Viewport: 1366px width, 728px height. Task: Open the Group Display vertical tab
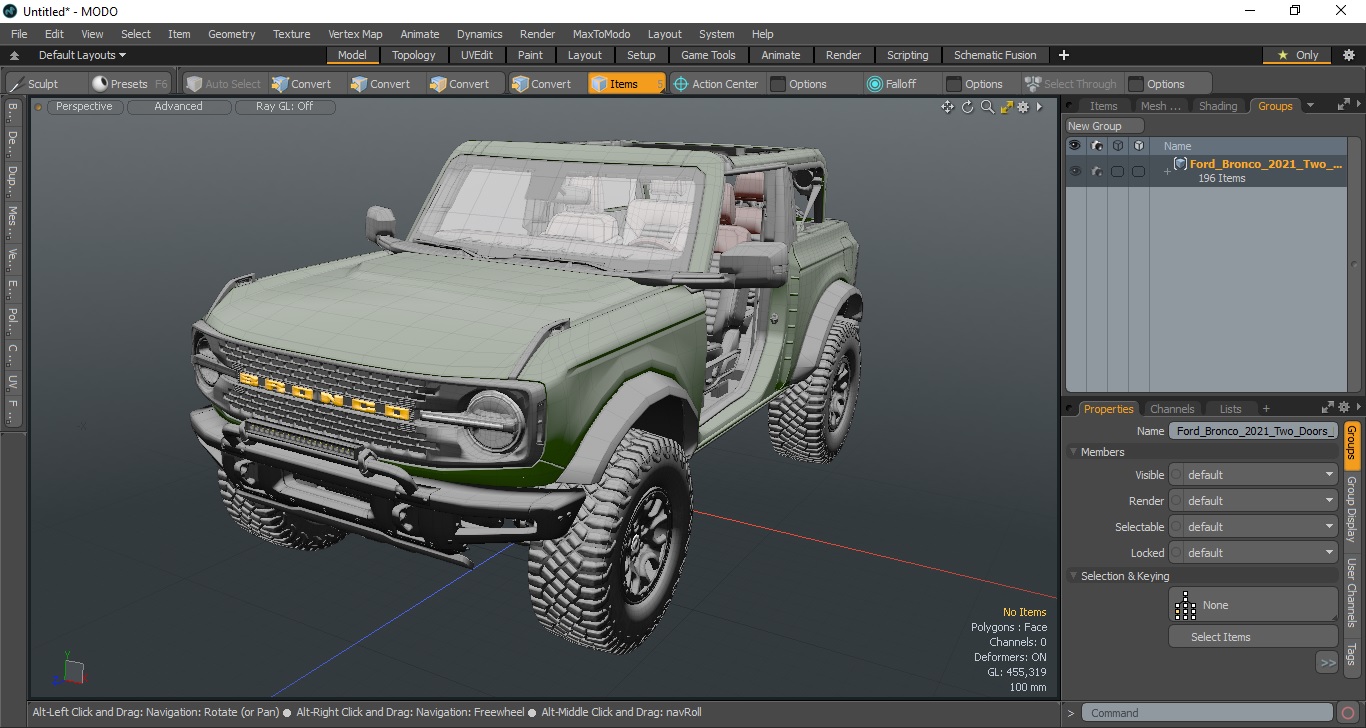(x=1350, y=509)
